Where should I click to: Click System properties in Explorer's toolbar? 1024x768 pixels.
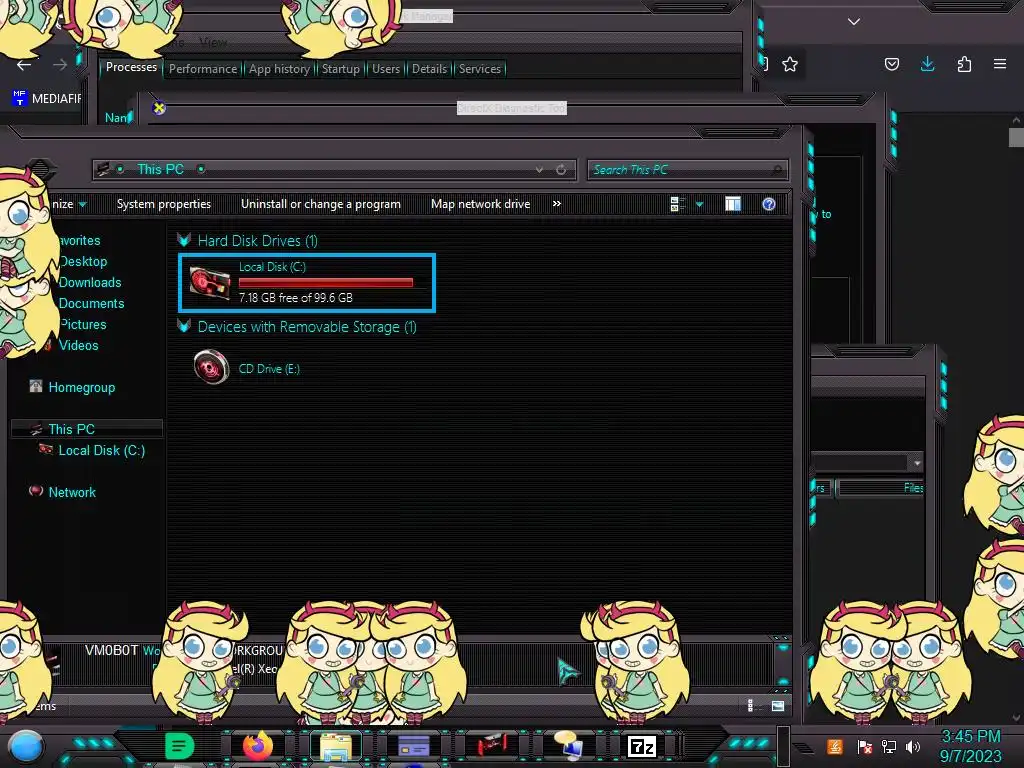(x=164, y=204)
